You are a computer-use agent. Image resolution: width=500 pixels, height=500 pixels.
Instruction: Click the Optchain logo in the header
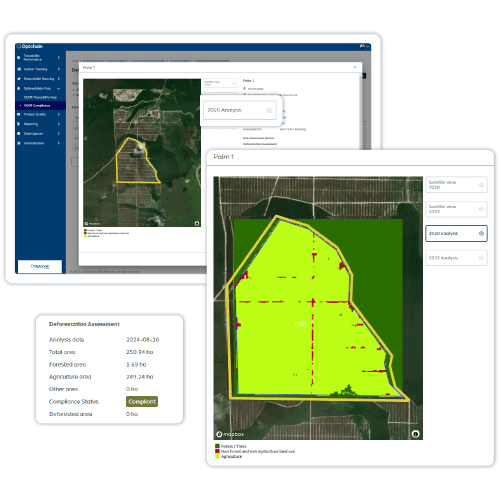pos(30,46)
